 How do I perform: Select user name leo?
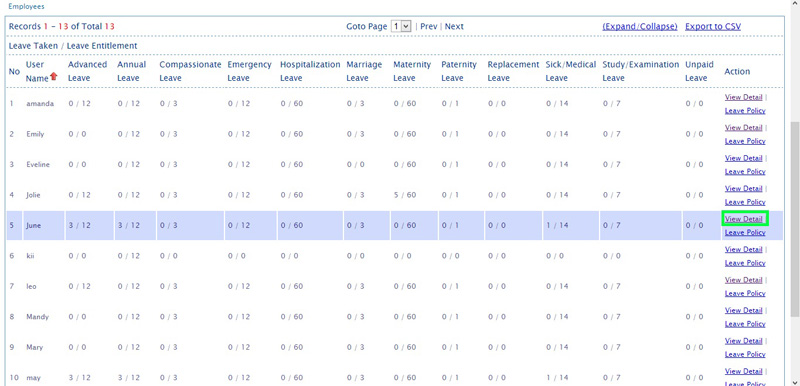click(31, 287)
